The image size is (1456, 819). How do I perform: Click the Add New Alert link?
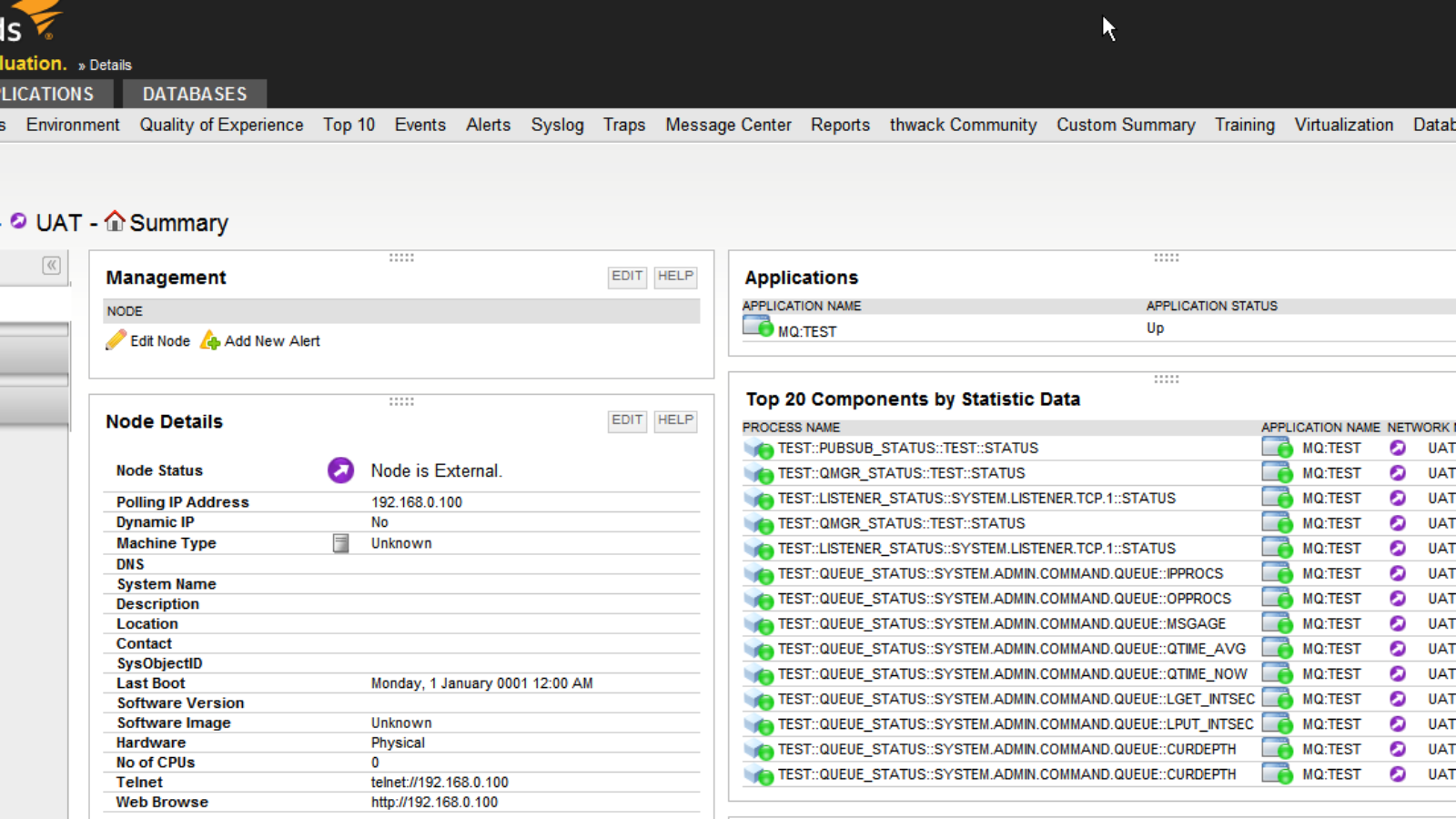[272, 341]
